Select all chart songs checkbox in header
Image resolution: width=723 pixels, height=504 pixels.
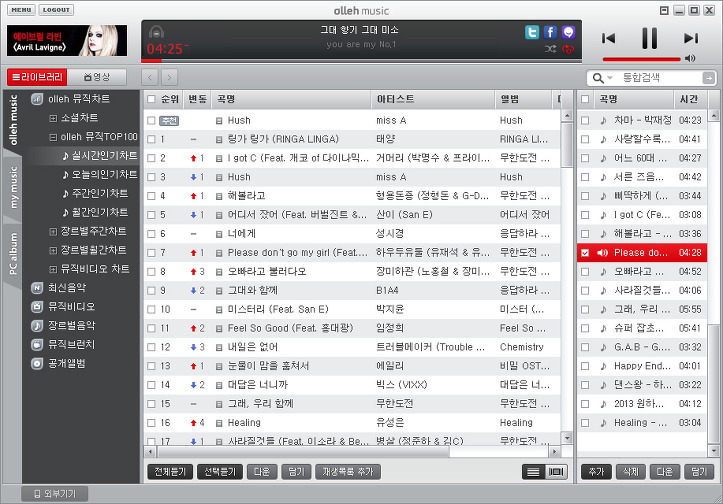point(151,99)
